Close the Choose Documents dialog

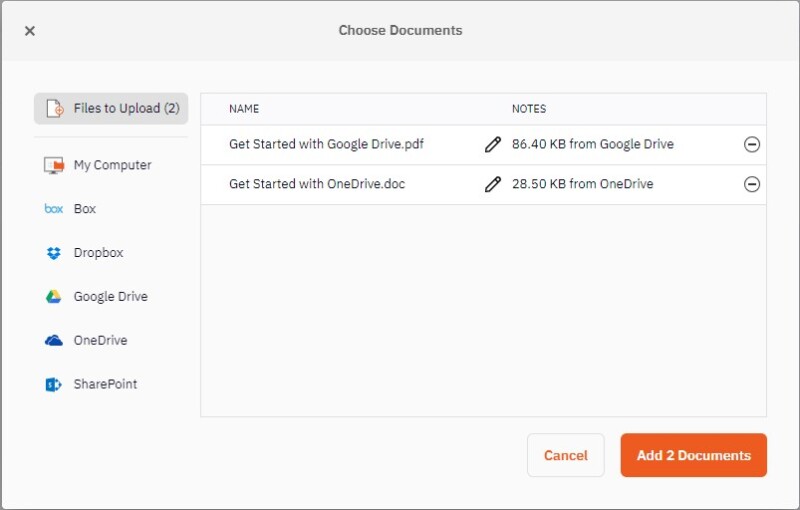pos(30,31)
